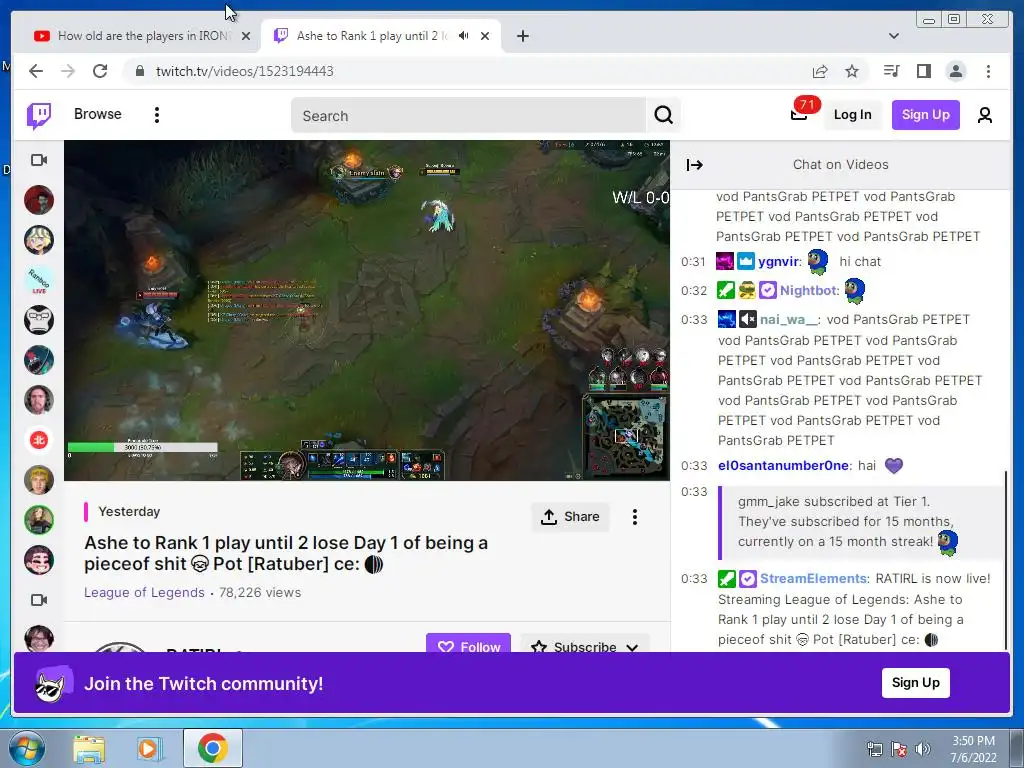The image size is (1024, 768).
Task: Go back in Chrome
Action: tap(36, 71)
